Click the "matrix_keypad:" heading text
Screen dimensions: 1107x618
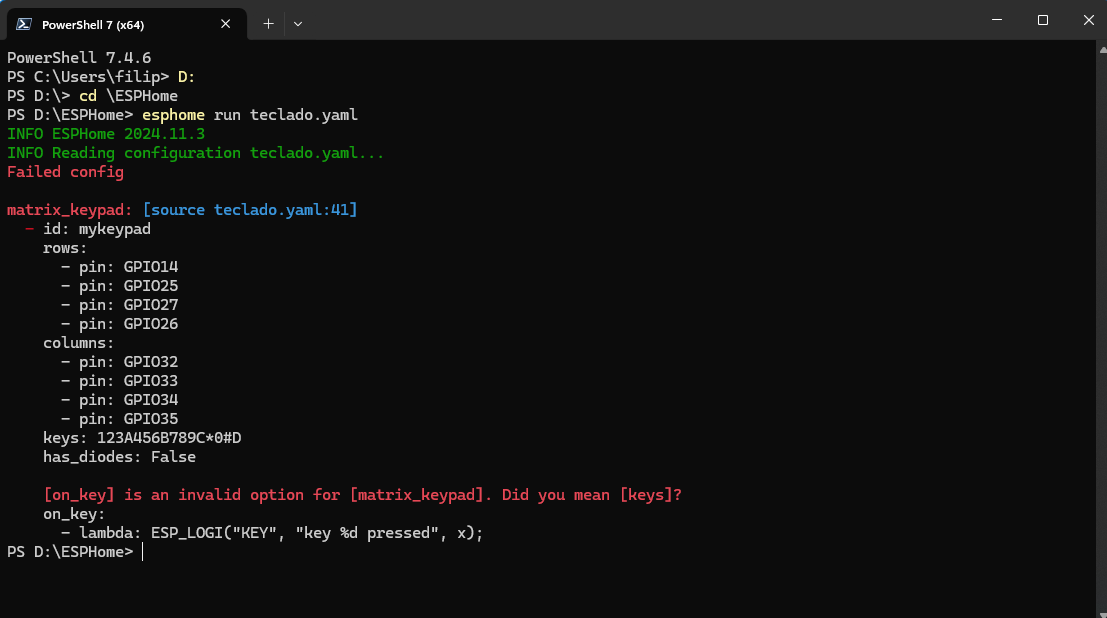coord(70,210)
